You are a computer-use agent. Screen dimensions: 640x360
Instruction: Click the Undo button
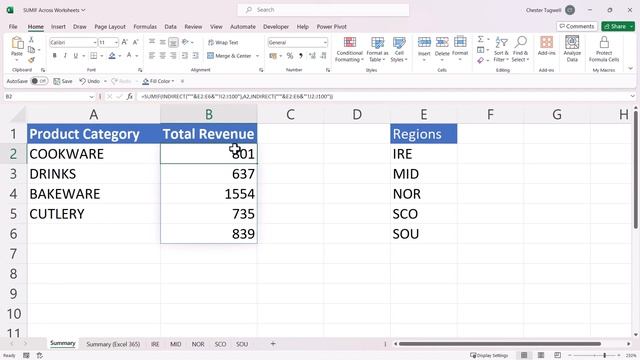[x=90, y=81]
